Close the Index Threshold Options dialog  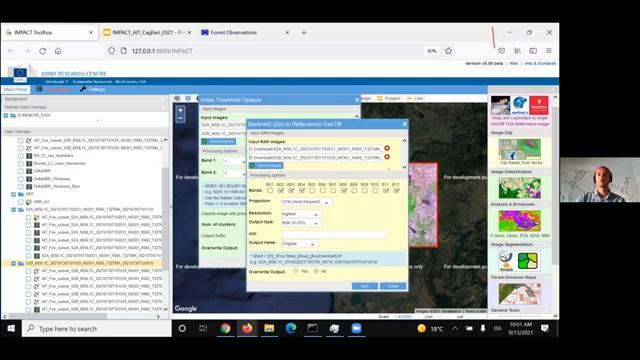357,100
